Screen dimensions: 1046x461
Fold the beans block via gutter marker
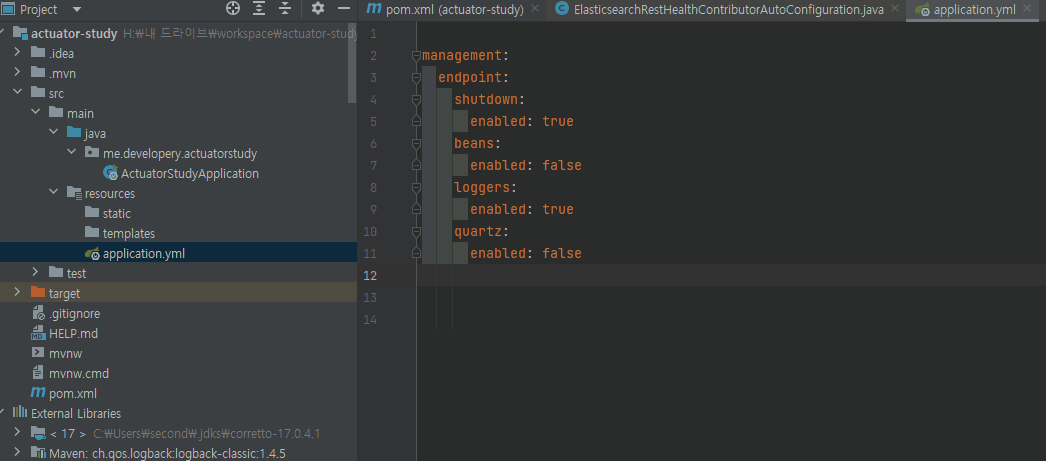tap(416, 143)
